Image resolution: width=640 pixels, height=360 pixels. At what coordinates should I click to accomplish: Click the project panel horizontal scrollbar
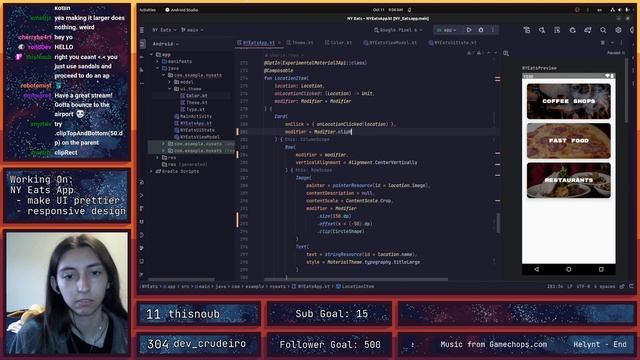click(181, 280)
